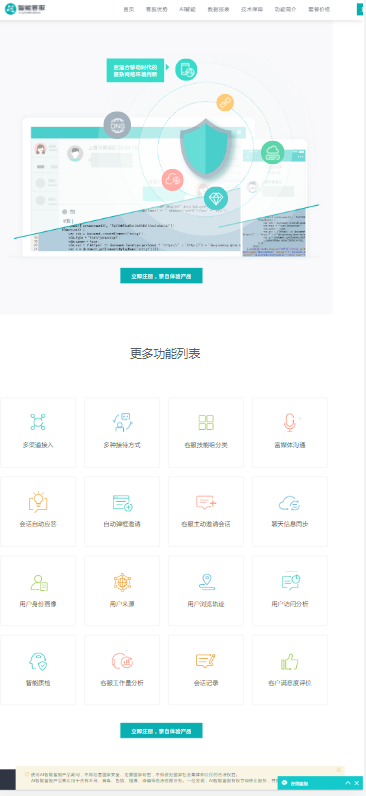Click the 用户来源 globe icon
366x796 pixels.
tap(122, 582)
